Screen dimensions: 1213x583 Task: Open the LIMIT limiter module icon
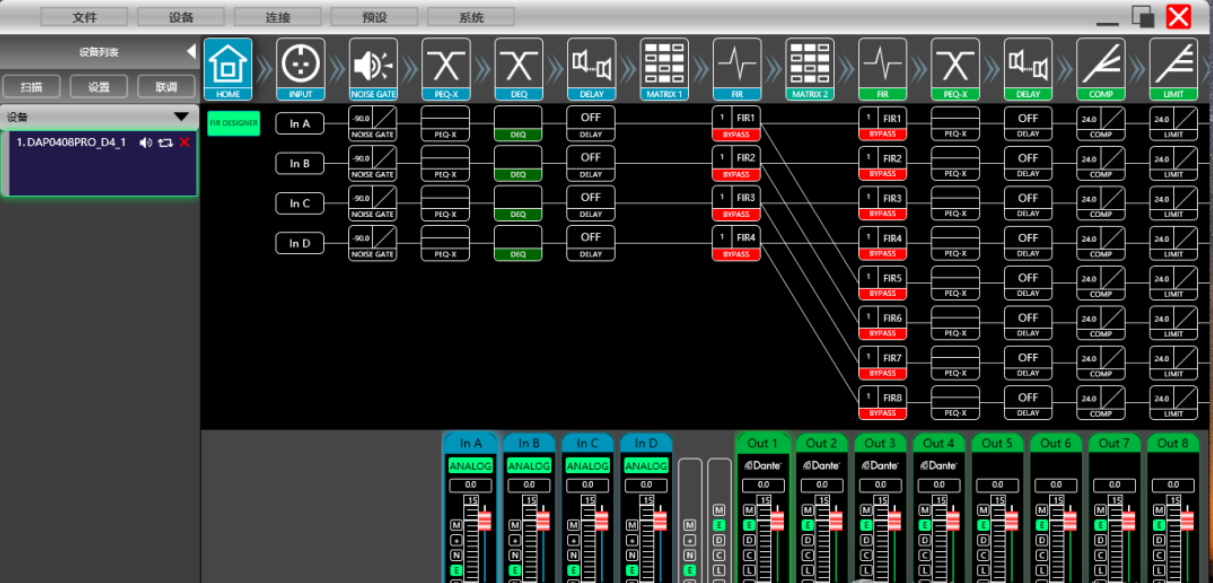[x=1173, y=66]
